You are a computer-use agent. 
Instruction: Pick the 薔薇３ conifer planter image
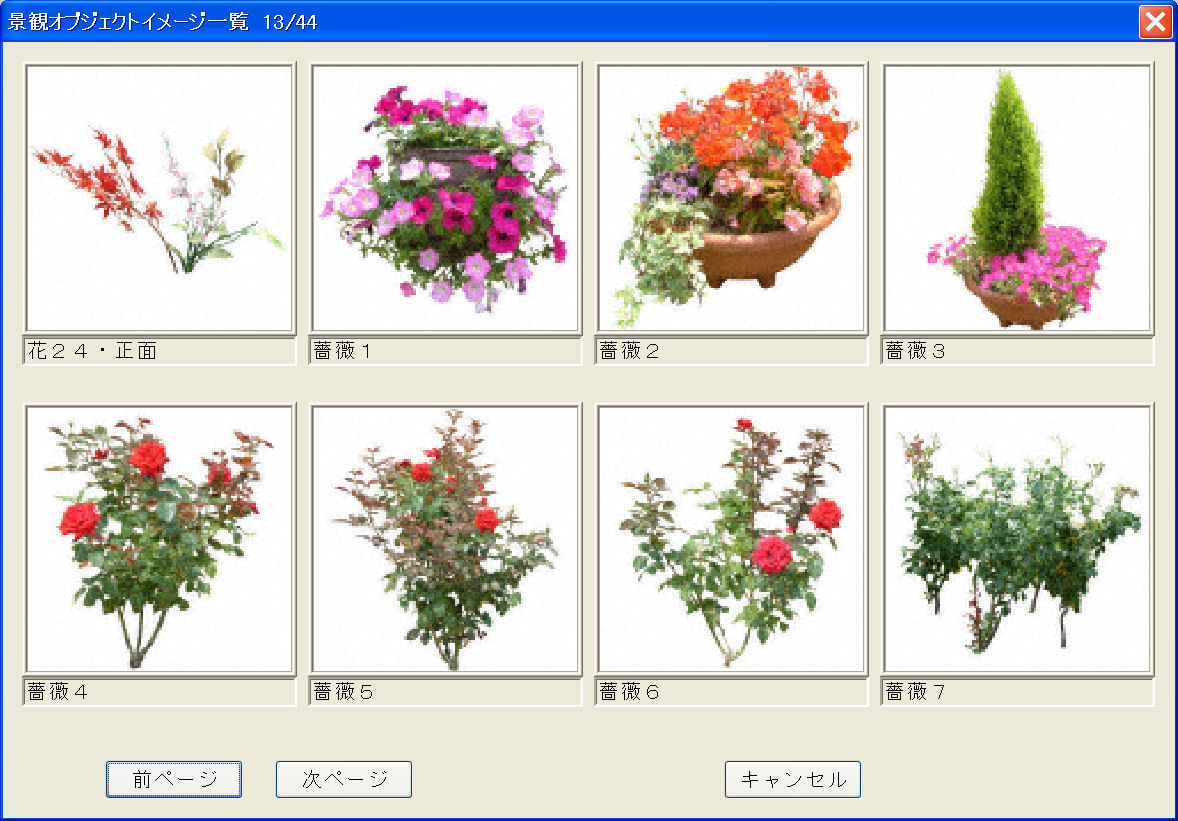1018,198
